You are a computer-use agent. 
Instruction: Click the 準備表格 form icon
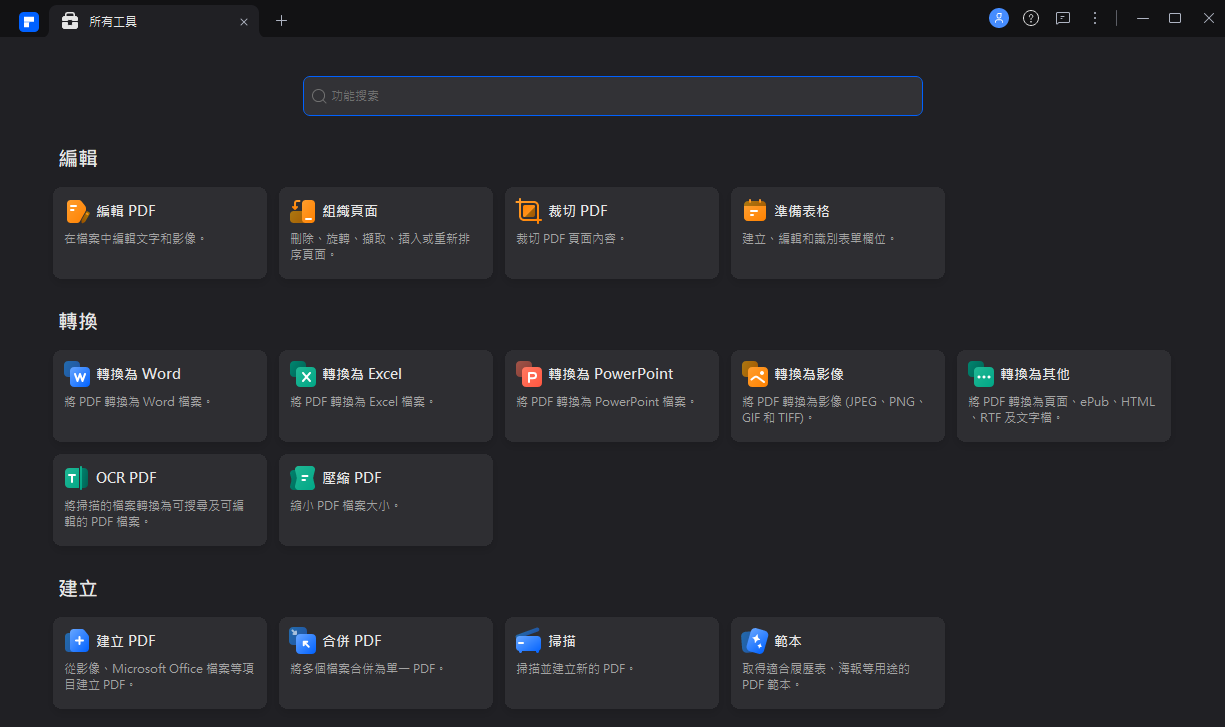point(755,211)
